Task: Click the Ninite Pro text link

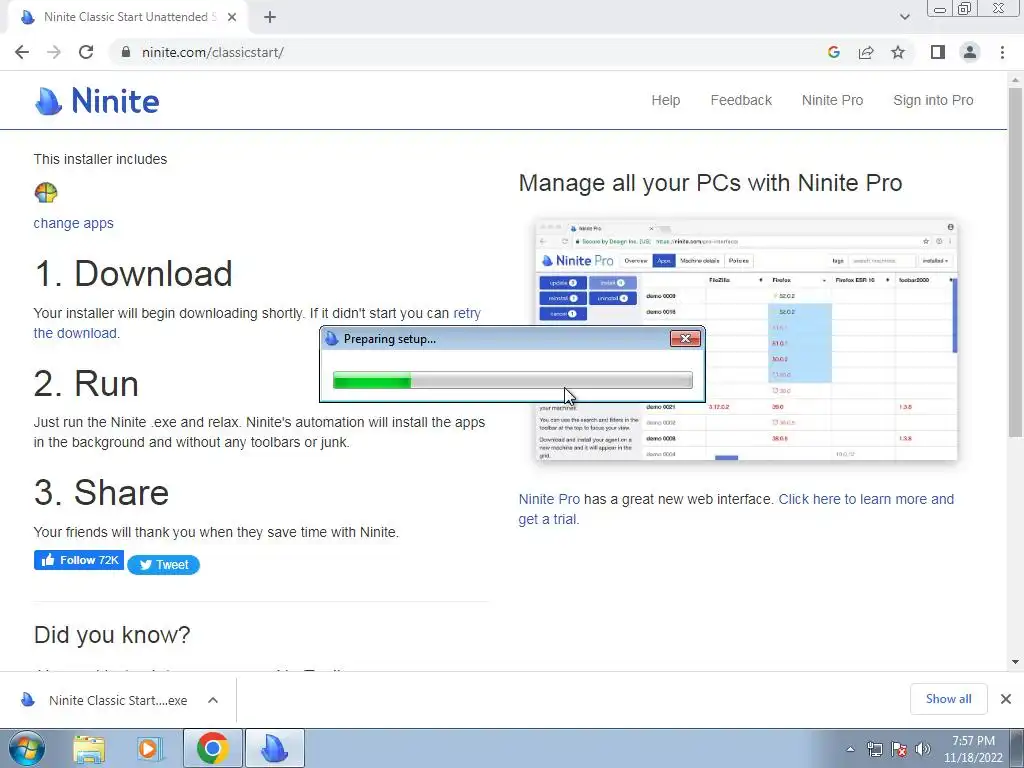Action: (549, 499)
